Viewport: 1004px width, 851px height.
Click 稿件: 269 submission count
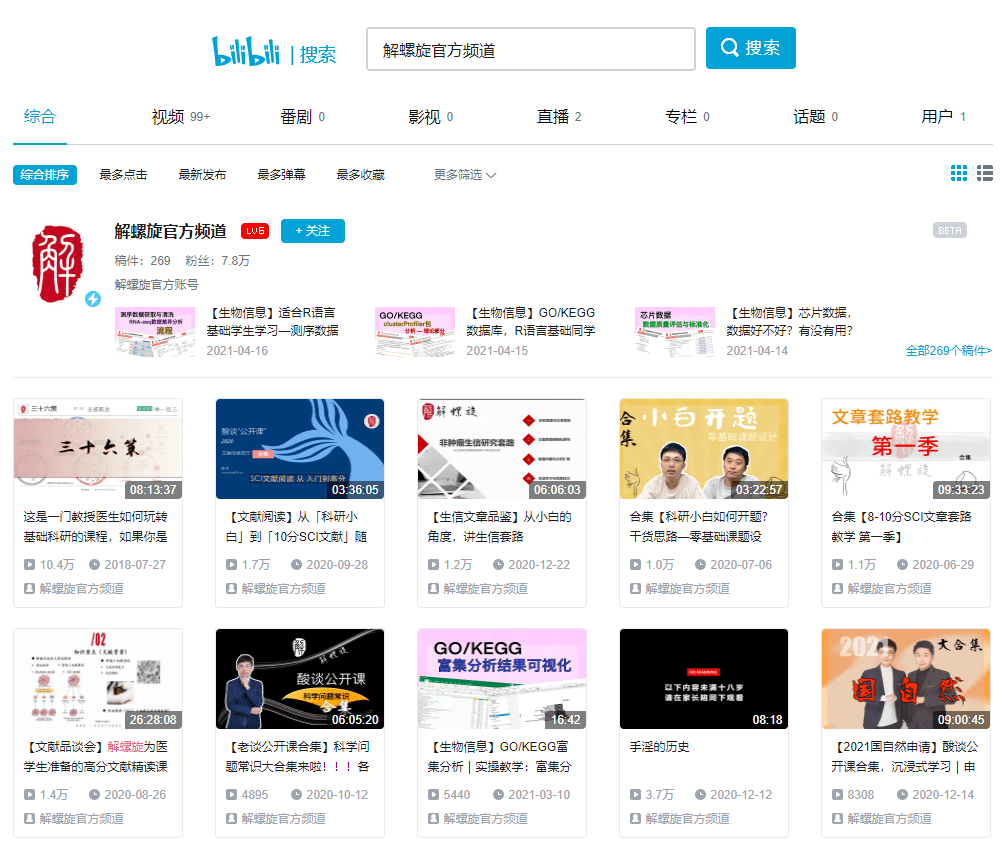pyautogui.click(x=143, y=261)
